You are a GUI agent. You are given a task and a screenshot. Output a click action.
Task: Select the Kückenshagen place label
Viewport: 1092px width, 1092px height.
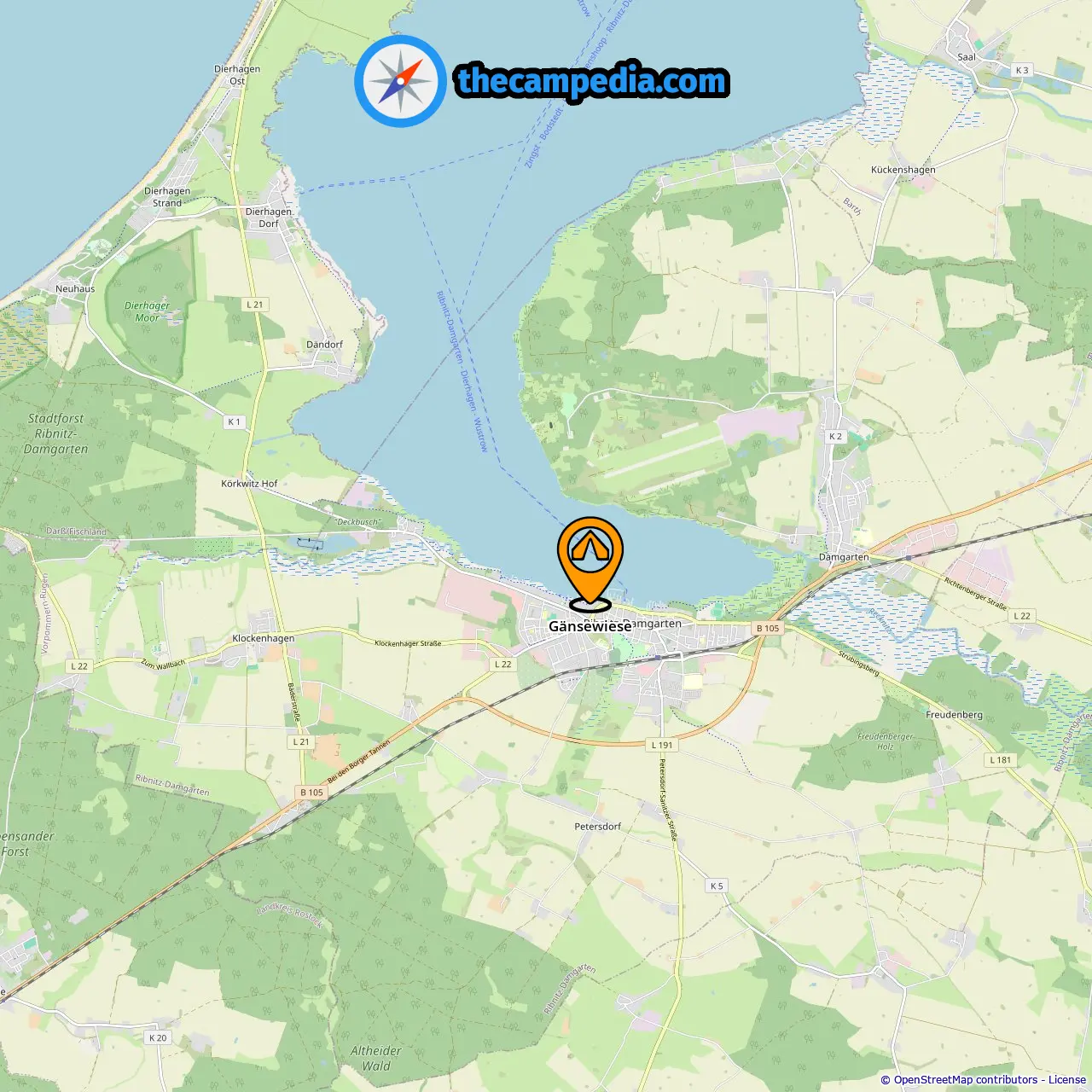pos(903,169)
